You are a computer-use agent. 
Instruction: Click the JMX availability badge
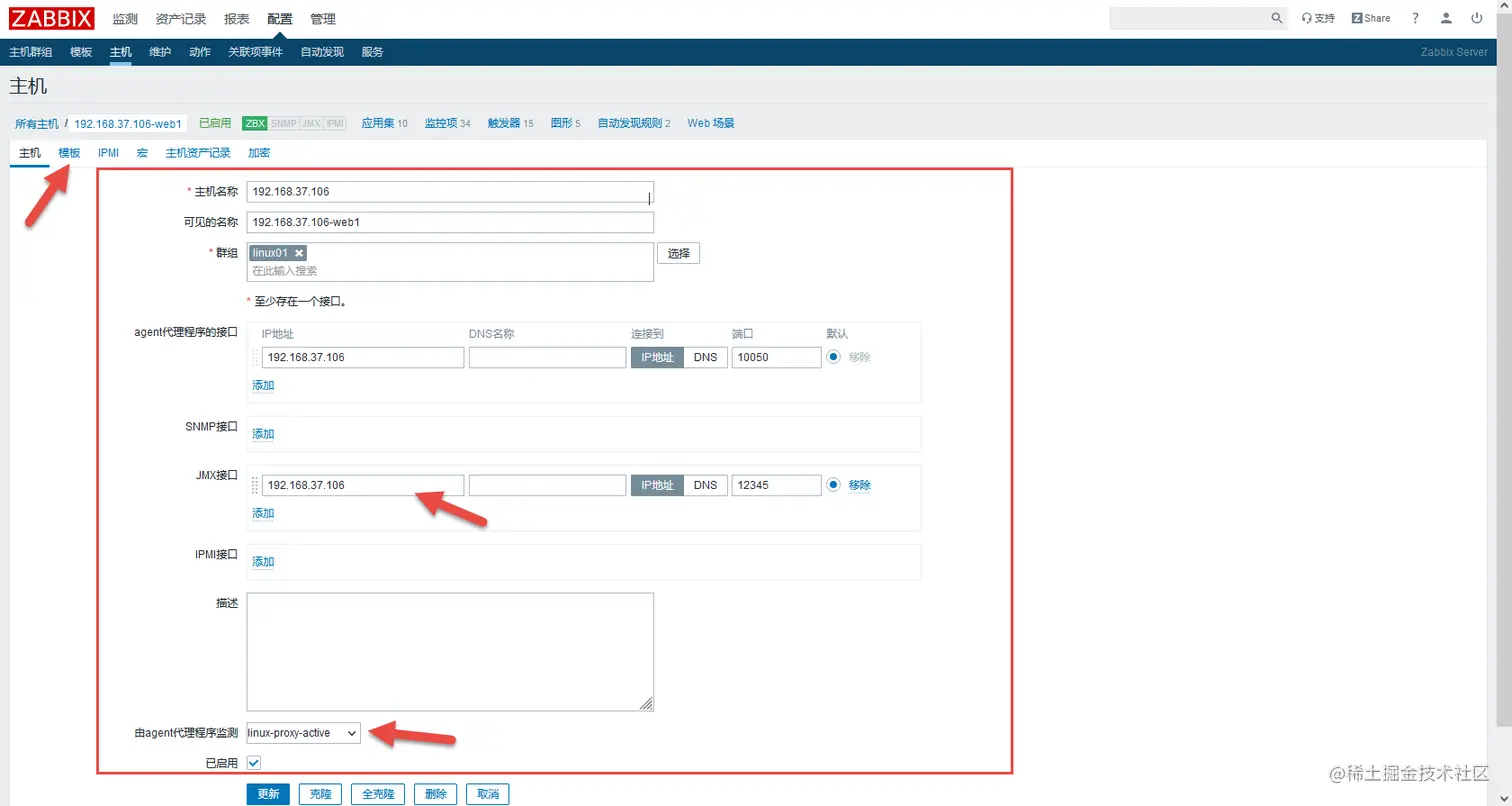pos(311,123)
